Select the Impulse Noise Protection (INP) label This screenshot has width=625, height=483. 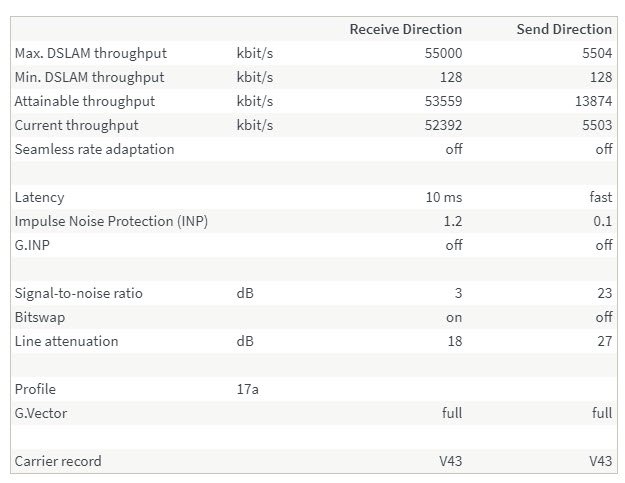pyautogui.click(x=111, y=221)
